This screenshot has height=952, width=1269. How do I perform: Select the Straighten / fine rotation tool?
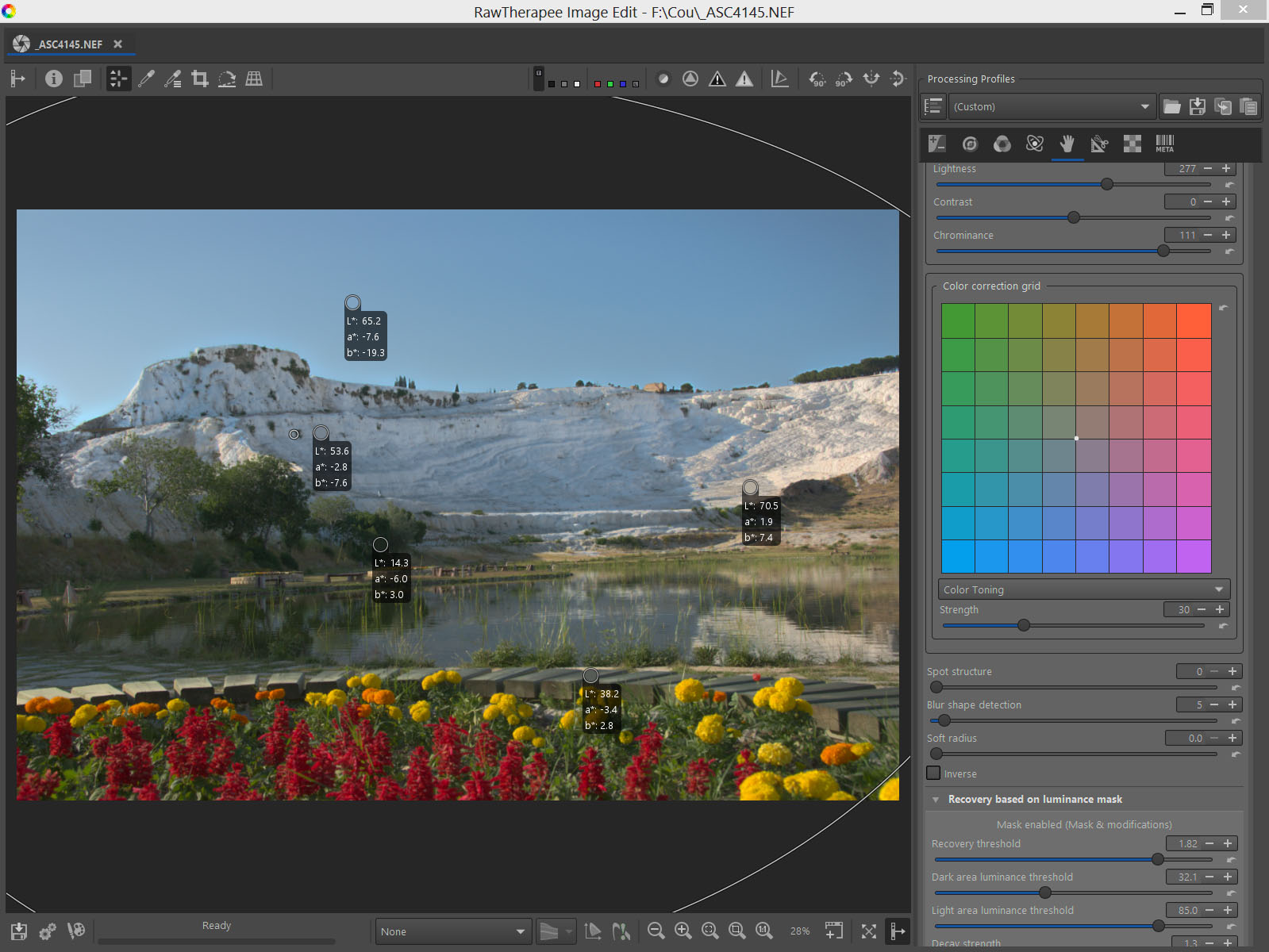tap(227, 79)
